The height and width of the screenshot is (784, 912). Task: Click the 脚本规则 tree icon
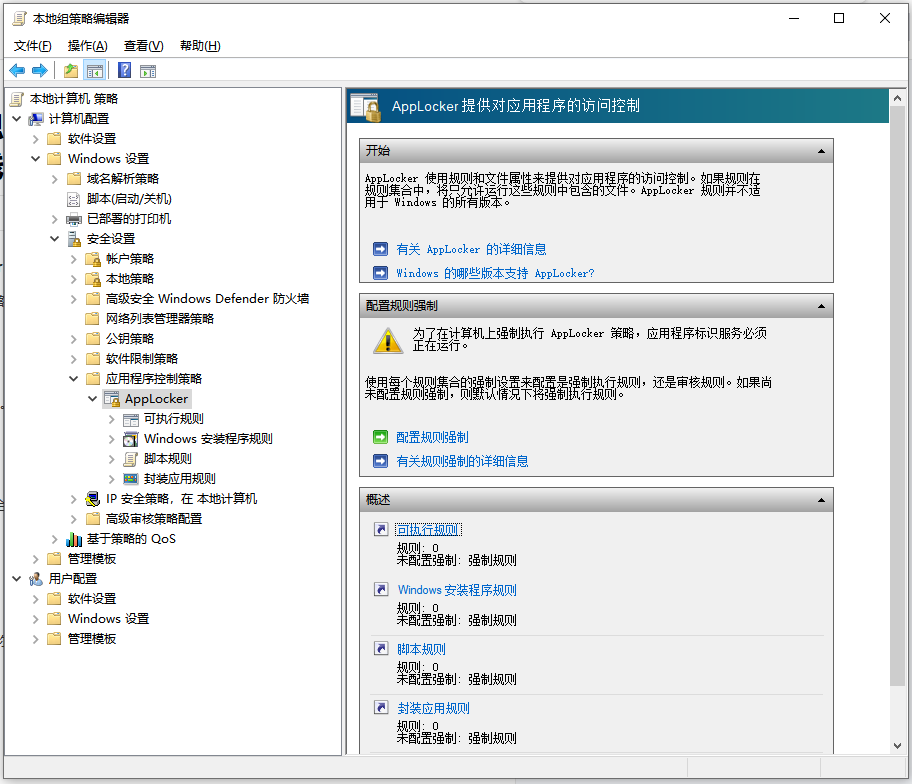pyautogui.click(x=131, y=459)
